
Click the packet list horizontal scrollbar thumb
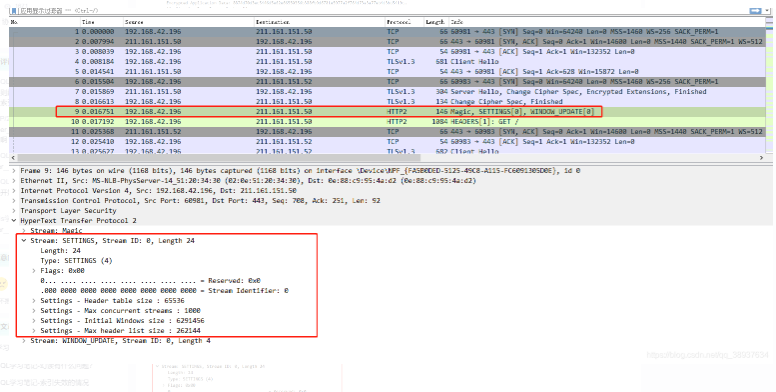(x=218, y=158)
